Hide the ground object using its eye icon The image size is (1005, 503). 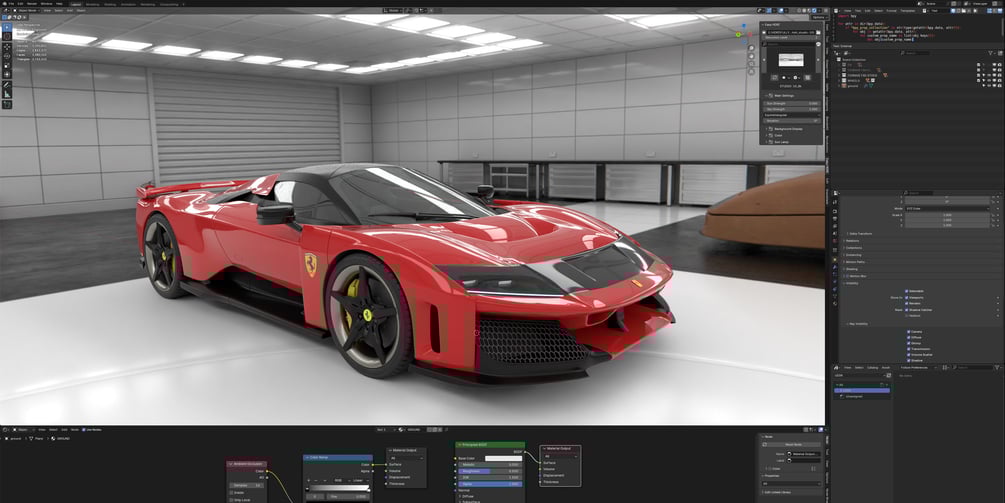988,85
